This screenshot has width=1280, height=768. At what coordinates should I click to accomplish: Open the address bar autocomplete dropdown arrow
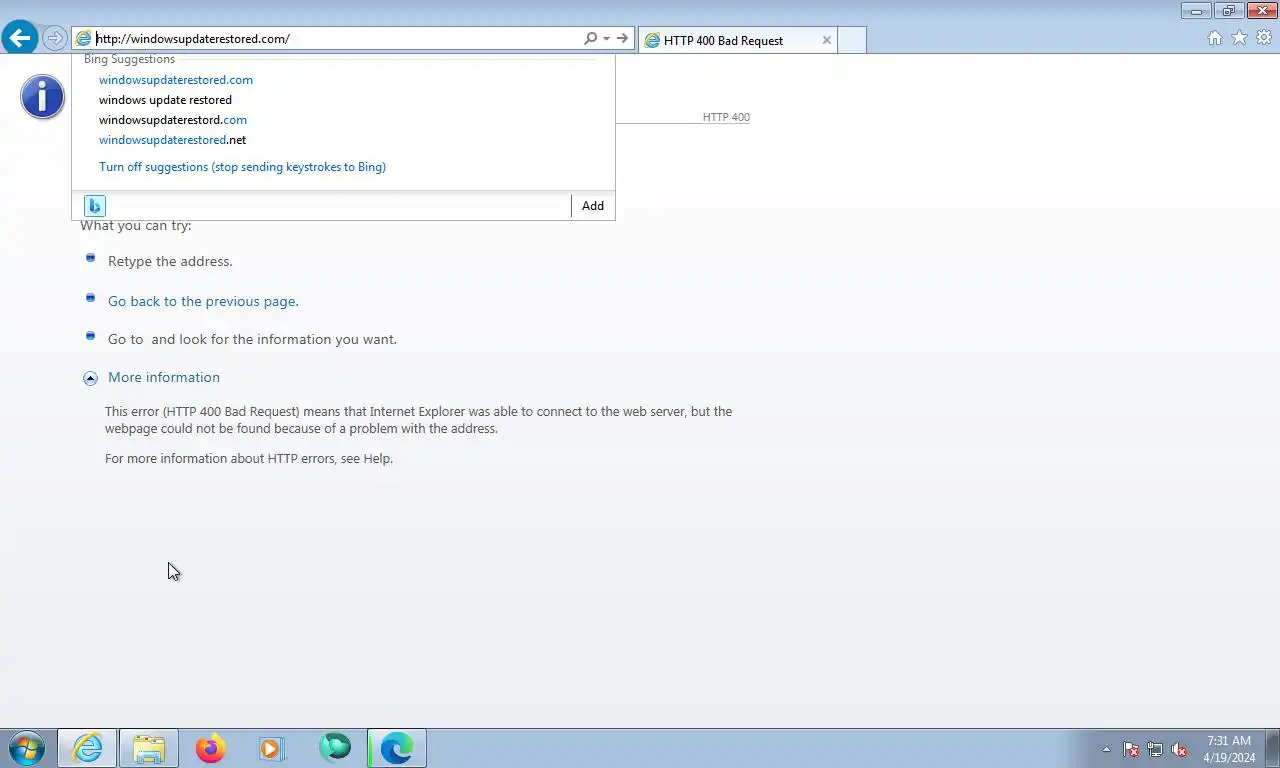point(606,39)
